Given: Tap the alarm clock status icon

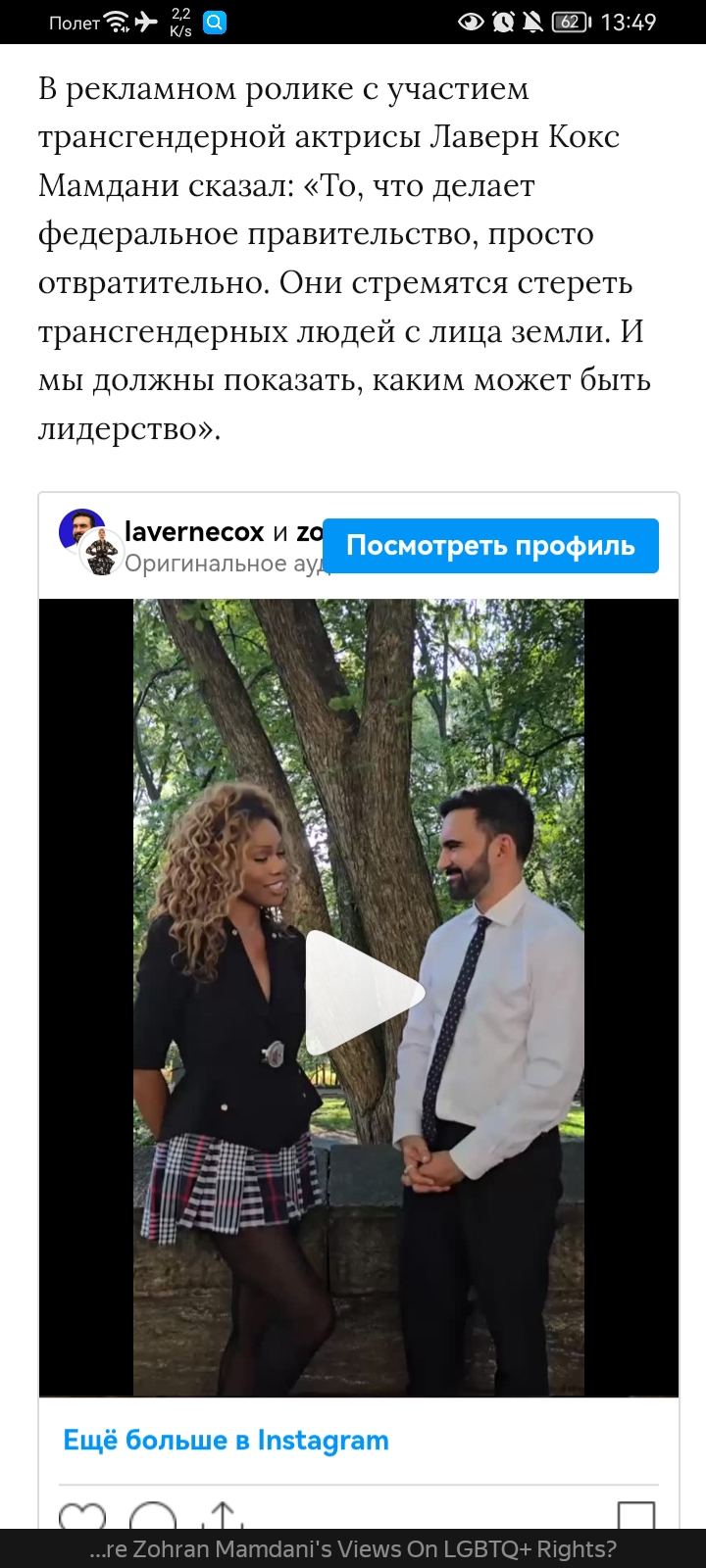Looking at the screenshot, I should click(504, 22).
